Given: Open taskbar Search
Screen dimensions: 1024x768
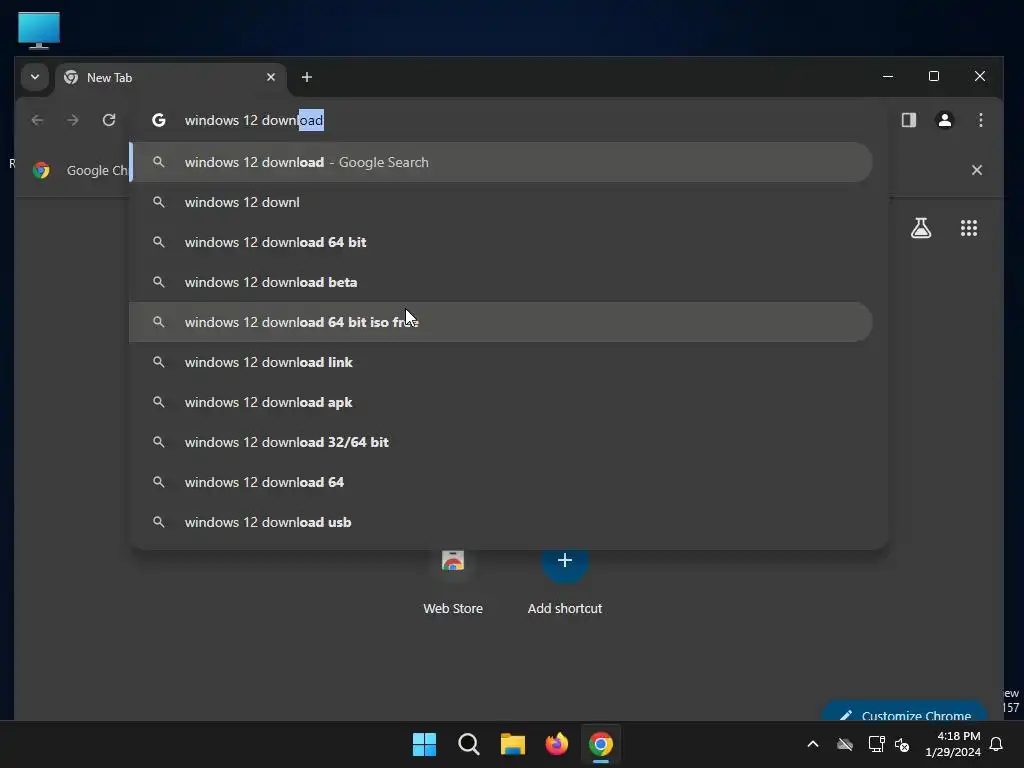Looking at the screenshot, I should click(x=468, y=744).
